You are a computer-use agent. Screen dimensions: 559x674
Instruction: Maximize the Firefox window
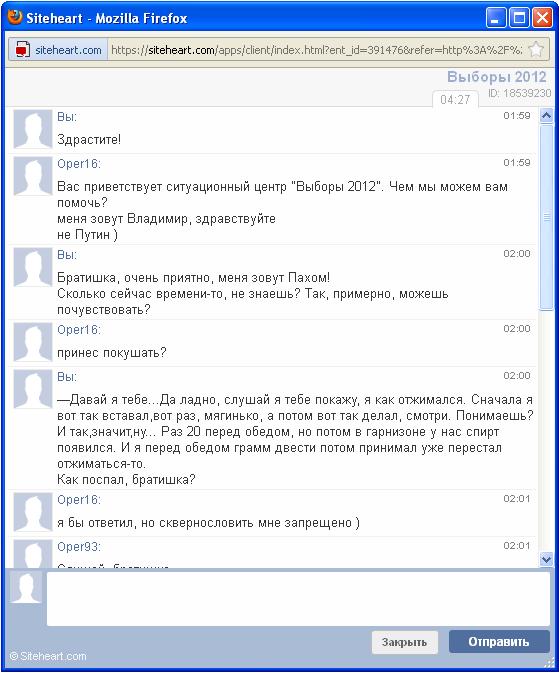pos(519,18)
